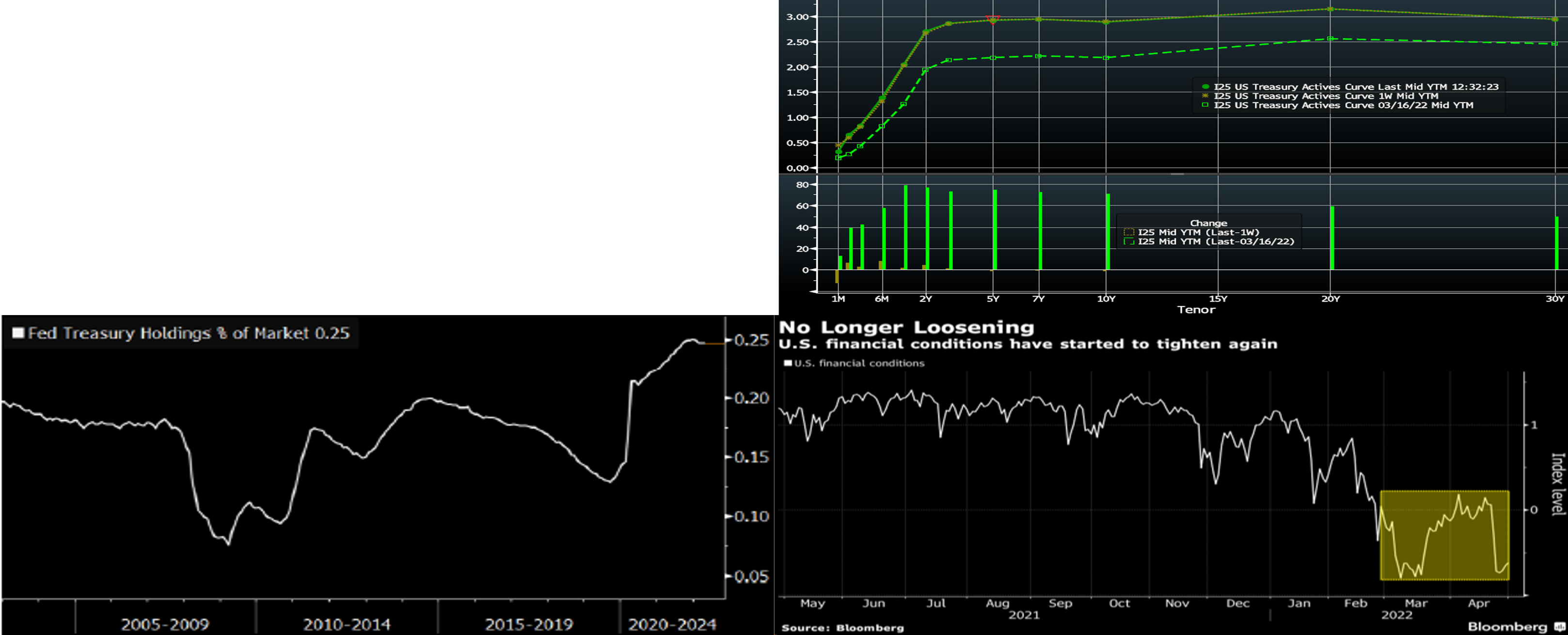
Task: Click green circle legend icon for Last Mid YTM
Action: click(x=1205, y=86)
